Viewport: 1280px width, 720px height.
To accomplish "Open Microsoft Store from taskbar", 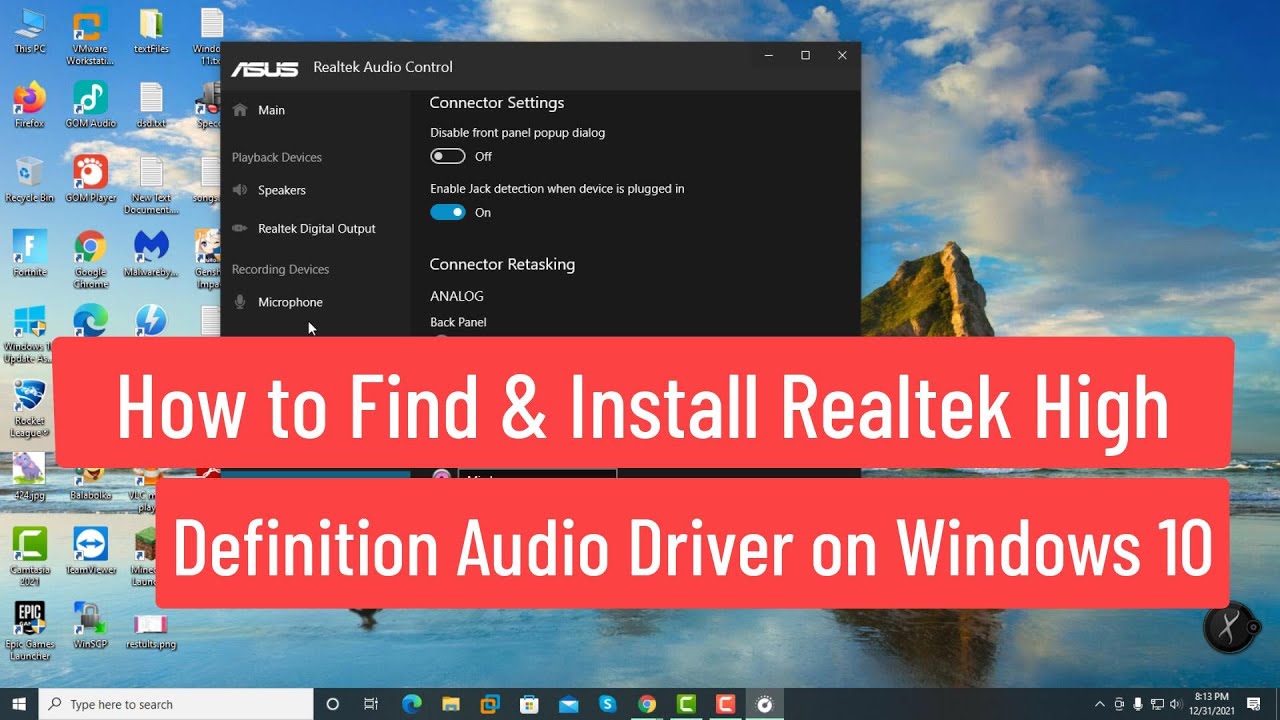I will coord(529,704).
